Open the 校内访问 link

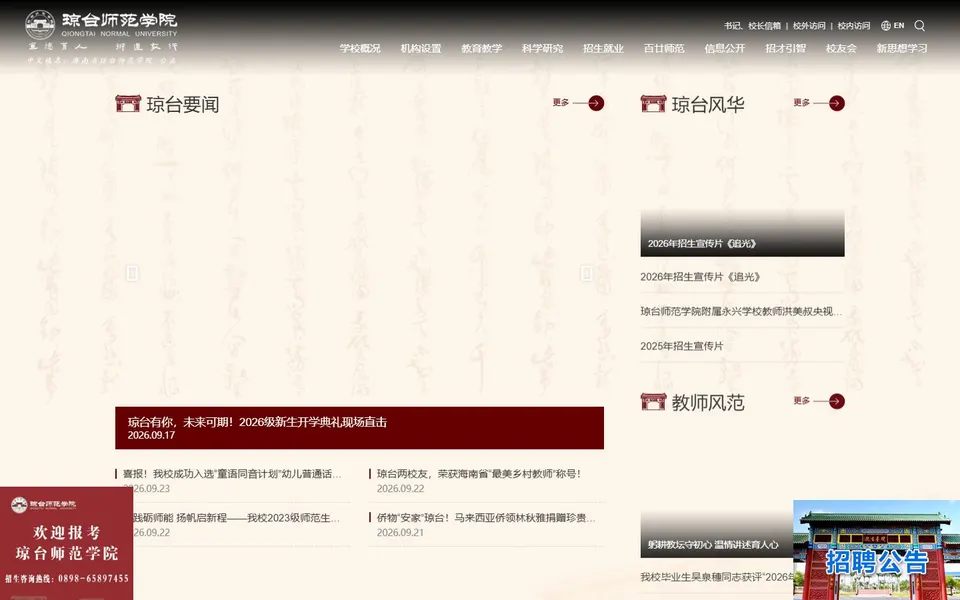coord(853,26)
